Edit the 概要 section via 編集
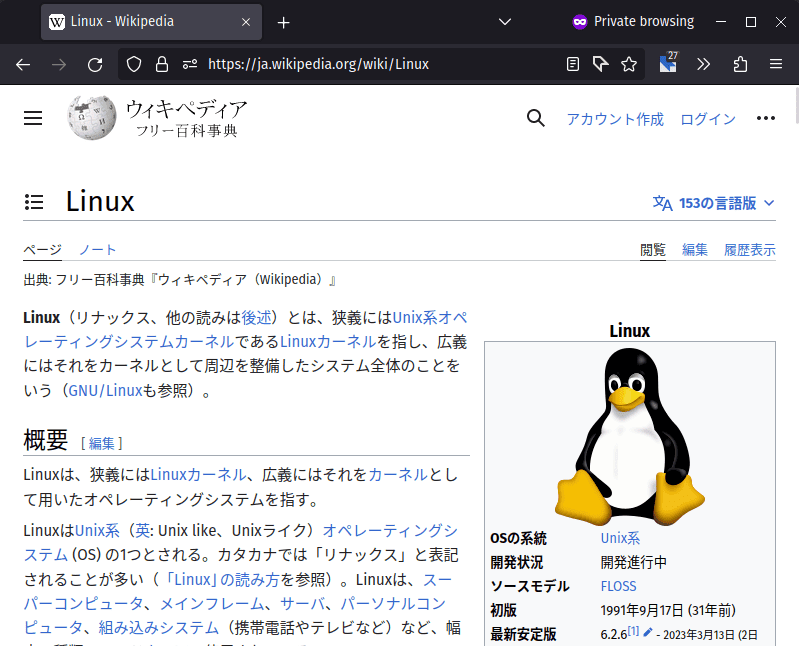The width and height of the screenshot is (799, 646). 101,443
